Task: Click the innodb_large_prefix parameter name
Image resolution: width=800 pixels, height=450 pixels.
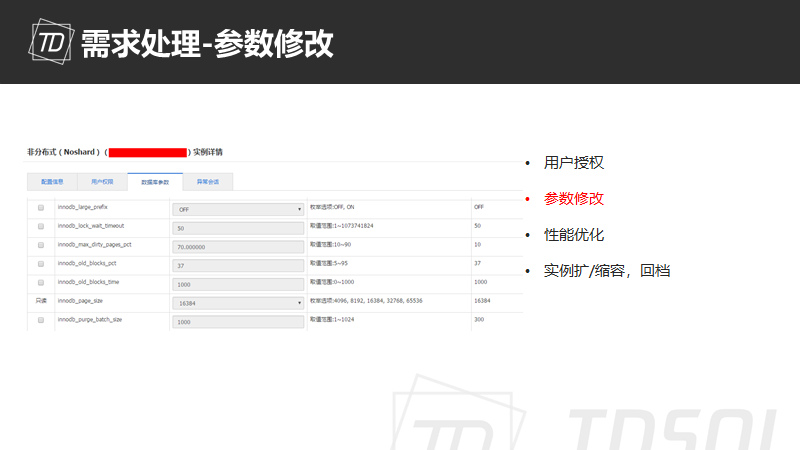Action: click(x=83, y=207)
